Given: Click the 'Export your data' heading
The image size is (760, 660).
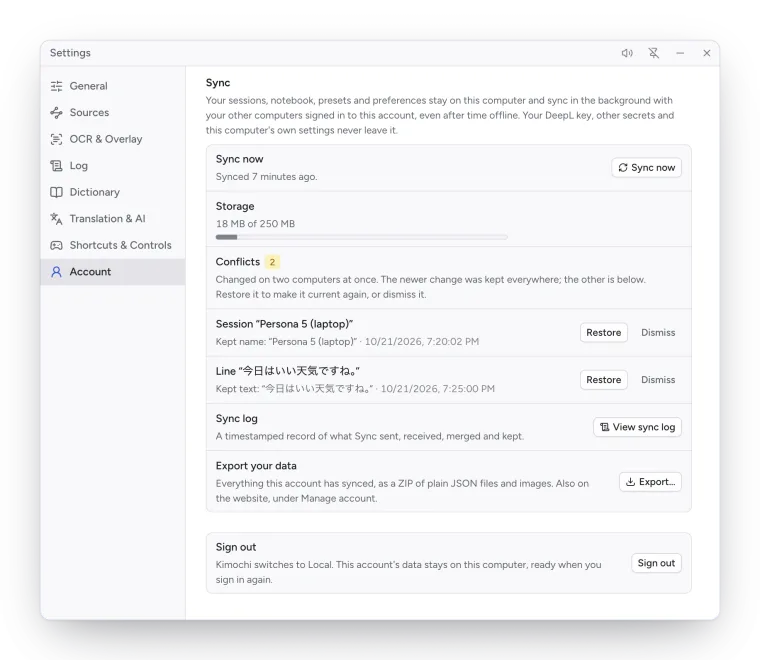Looking at the screenshot, I should [256, 466].
